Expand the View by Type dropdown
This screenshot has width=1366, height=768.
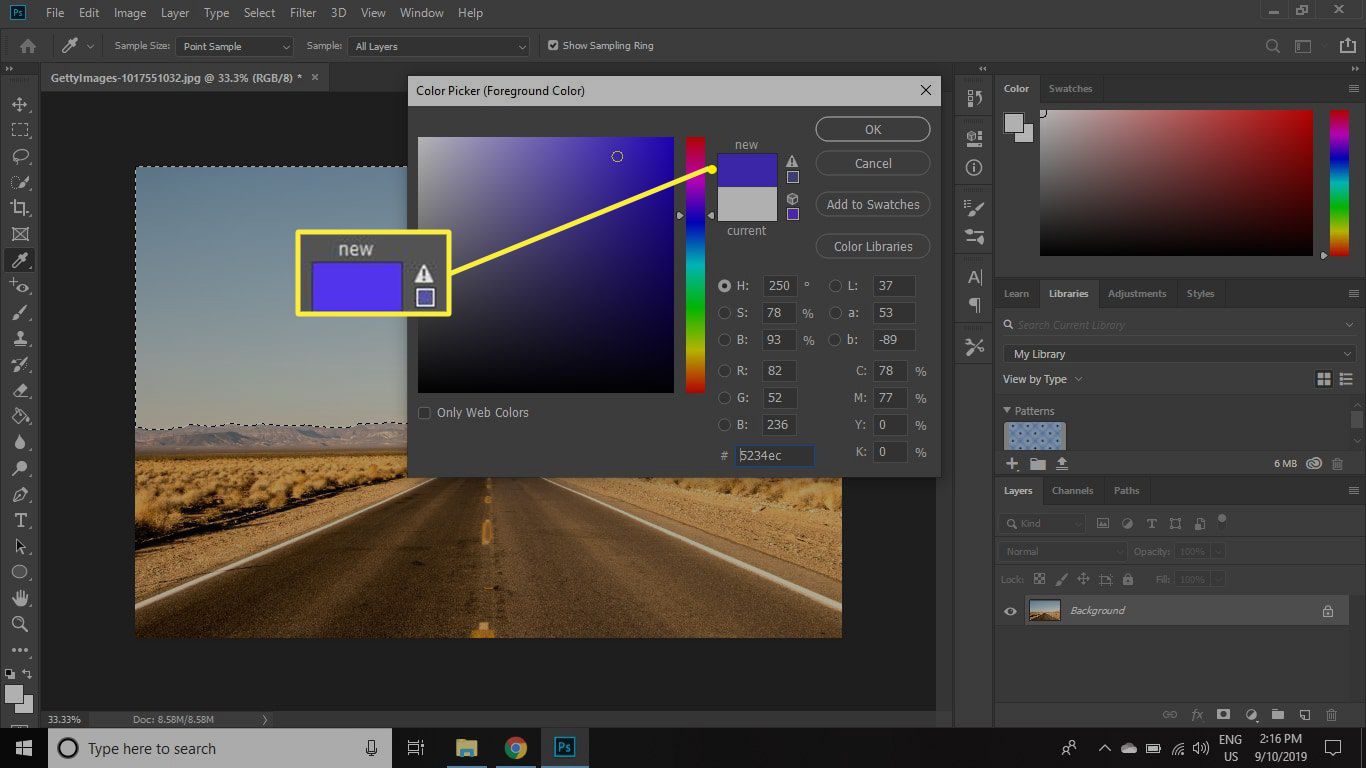click(1042, 380)
